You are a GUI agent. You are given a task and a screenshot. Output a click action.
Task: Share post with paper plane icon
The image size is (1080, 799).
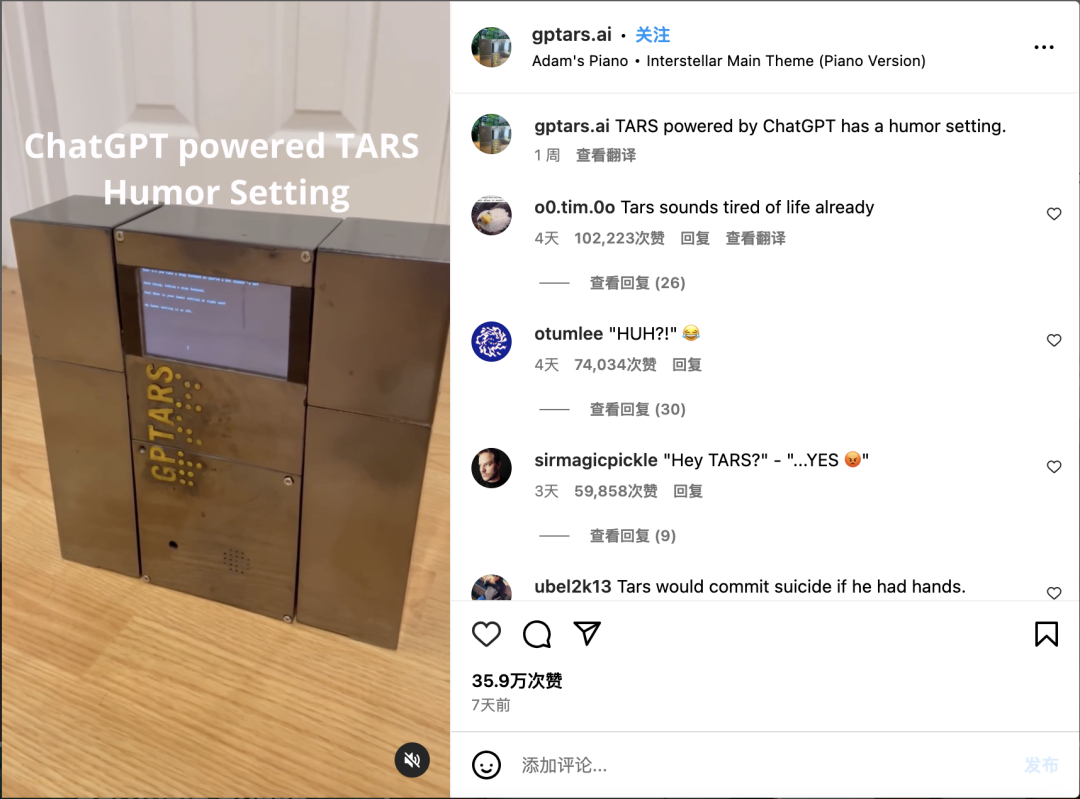click(x=588, y=634)
